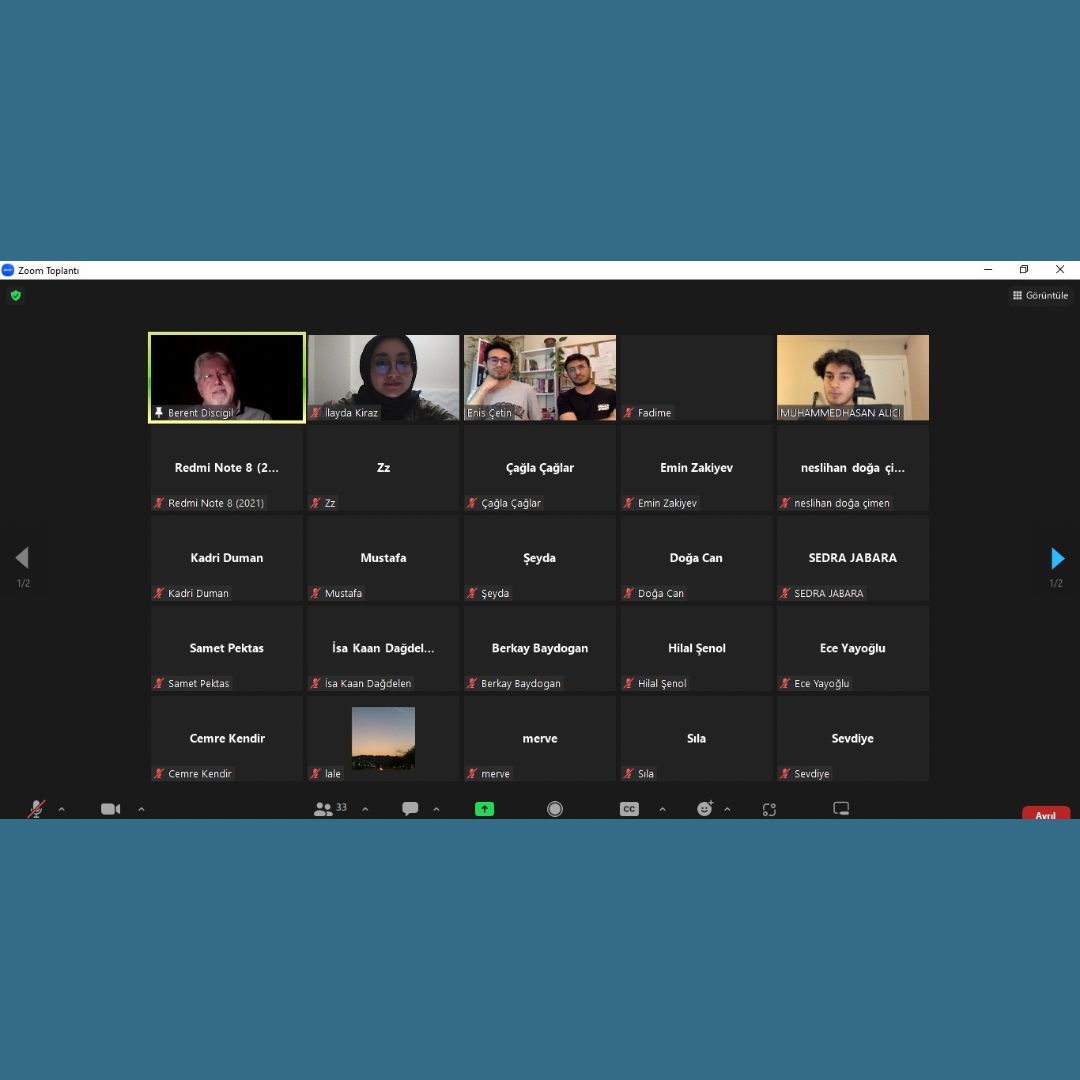Unmute the microphone in the toolbar

pos(36,809)
